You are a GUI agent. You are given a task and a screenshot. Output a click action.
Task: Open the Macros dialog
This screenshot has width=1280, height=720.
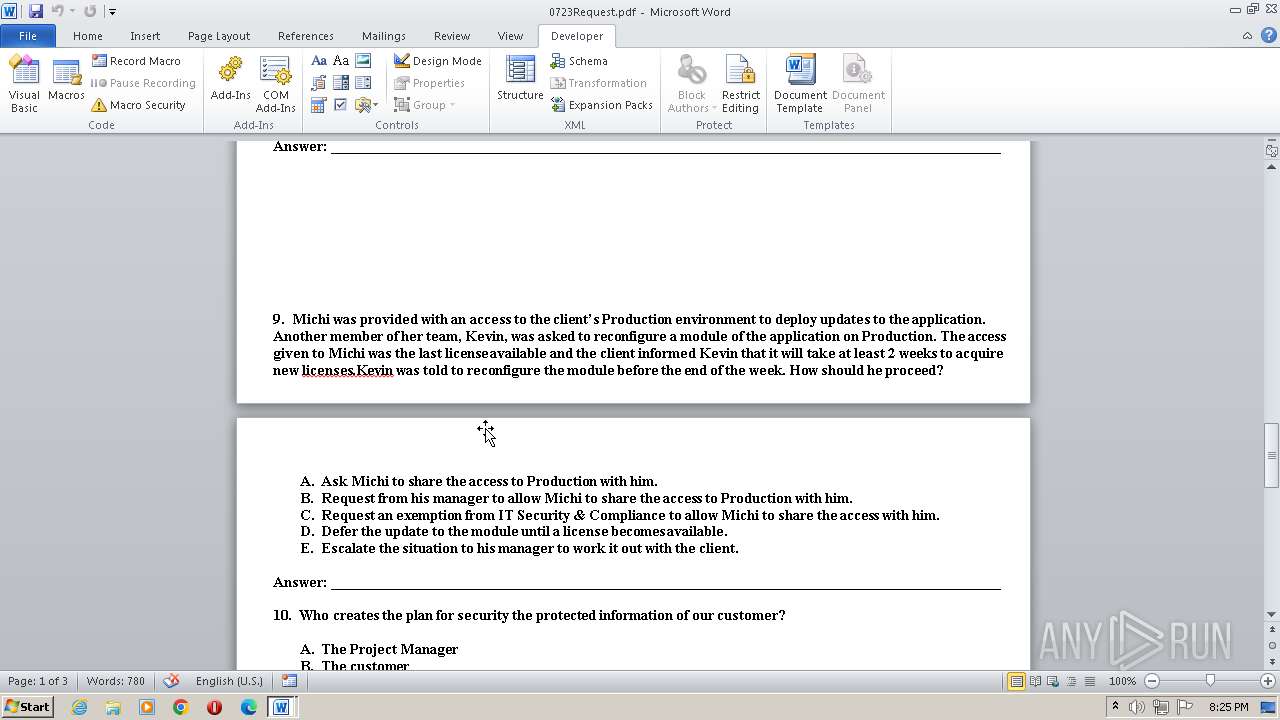coord(66,84)
